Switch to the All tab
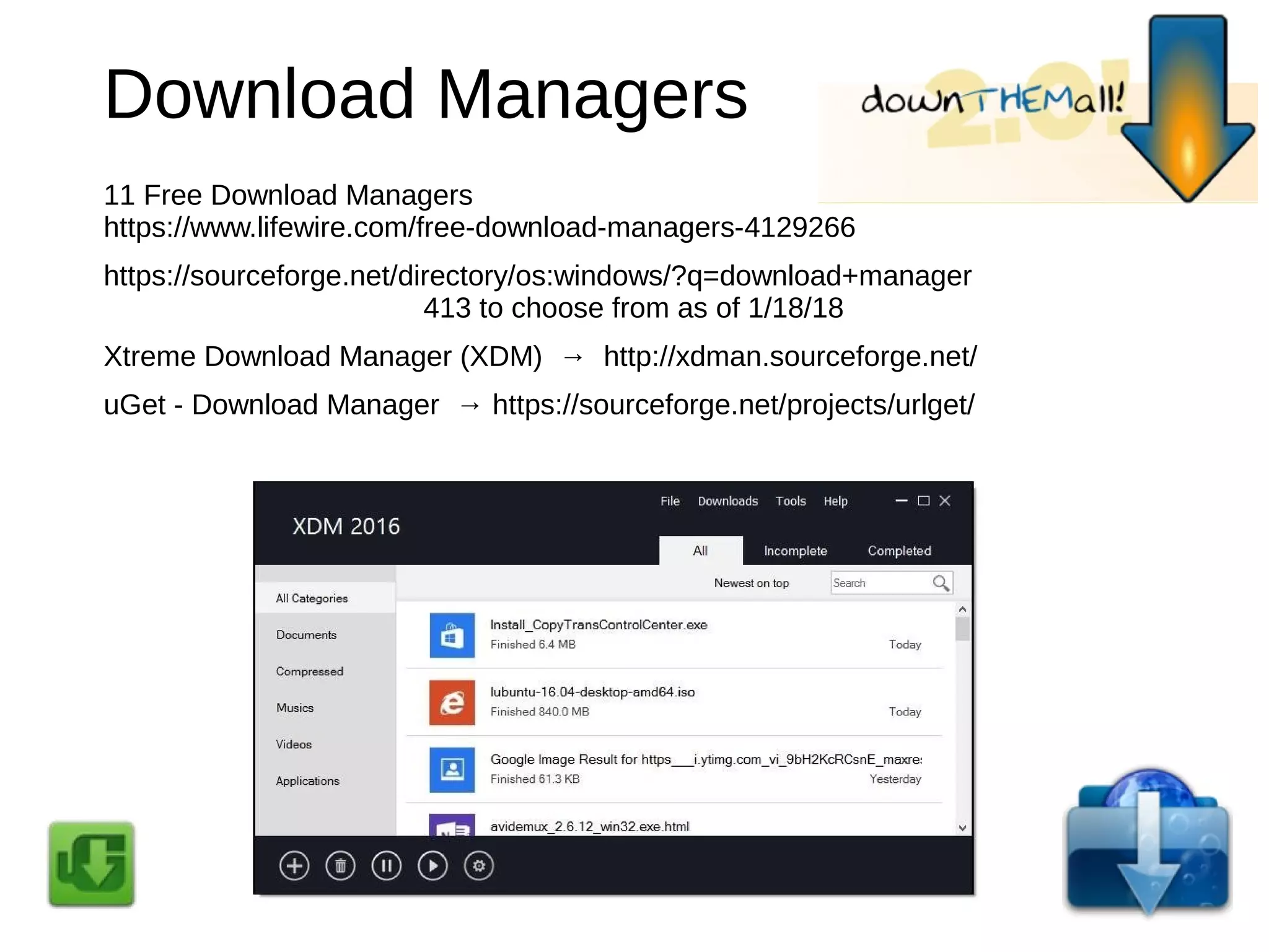1269x952 pixels. [701, 551]
